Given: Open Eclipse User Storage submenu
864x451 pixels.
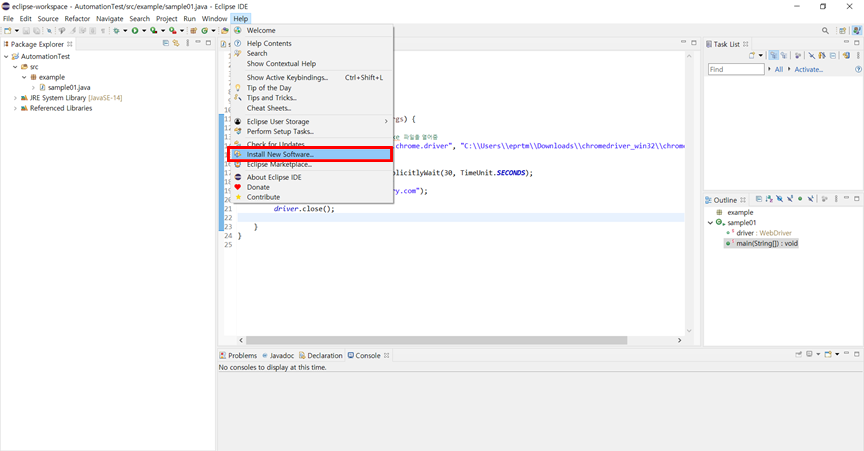Looking at the screenshot, I should pyautogui.click(x=311, y=121).
